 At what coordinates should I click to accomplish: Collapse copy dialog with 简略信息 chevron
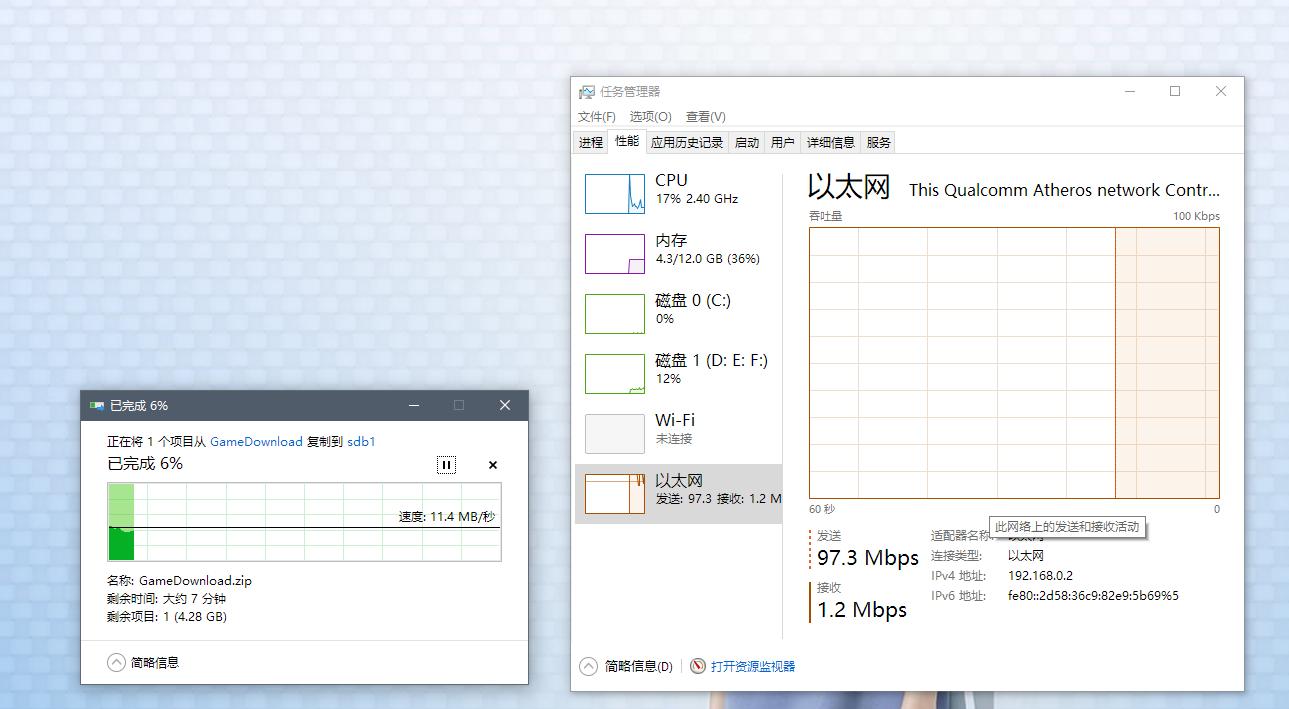click(117, 663)
